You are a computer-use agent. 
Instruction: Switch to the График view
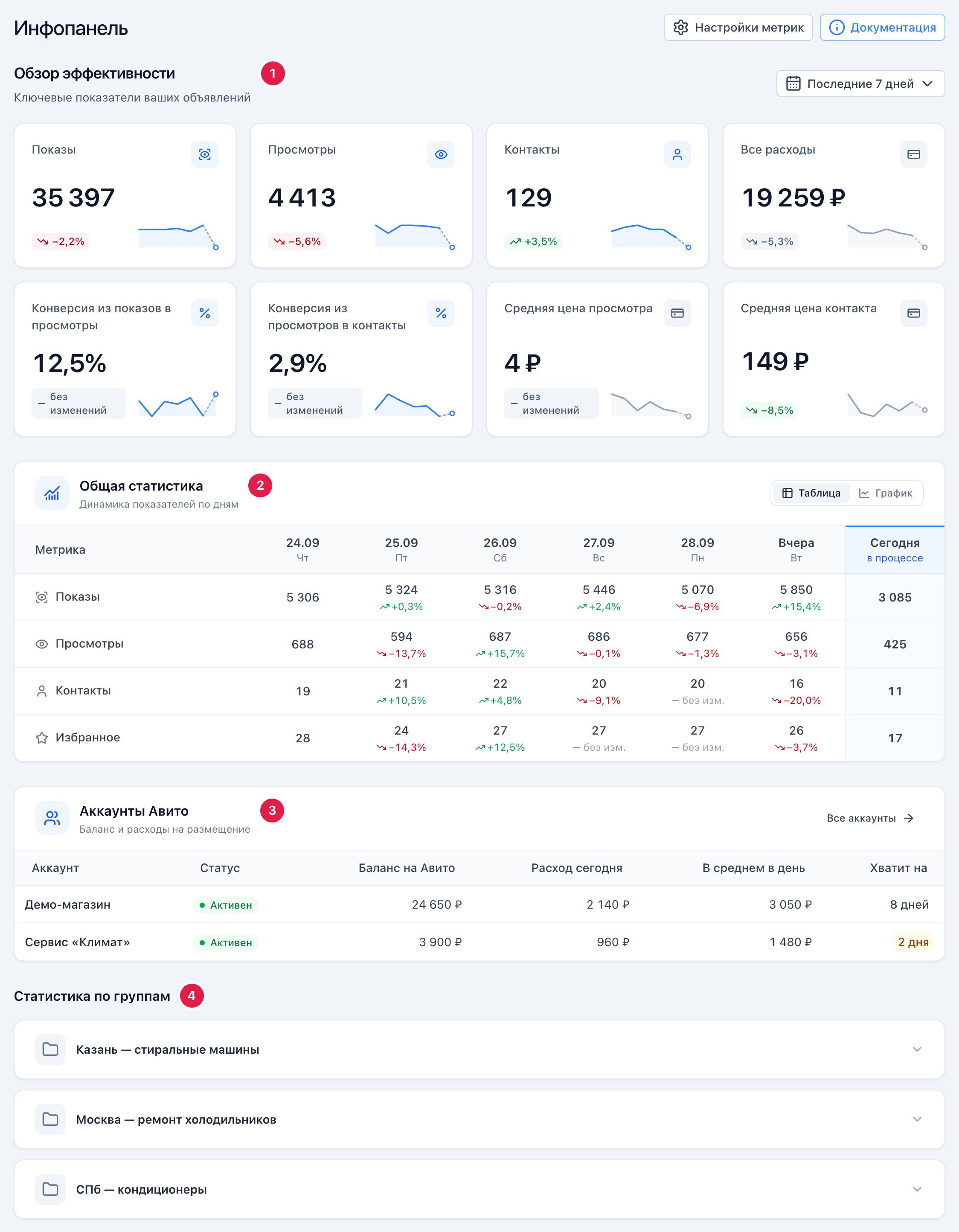[x=886, y=493]
